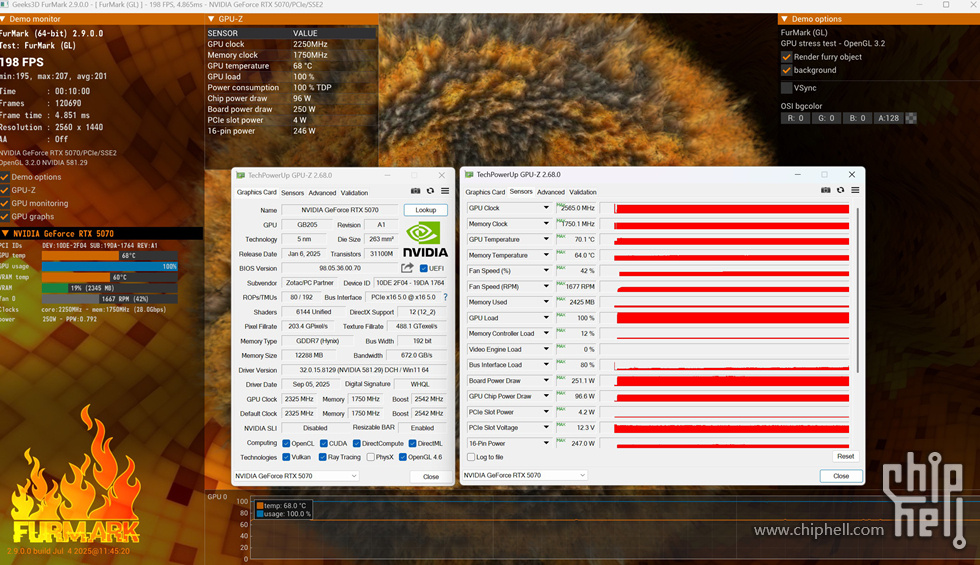Viewport: 980px width, 565px height.
Task: Switch to the Advanced tab in the Sensors window
Action: point(551,192)
